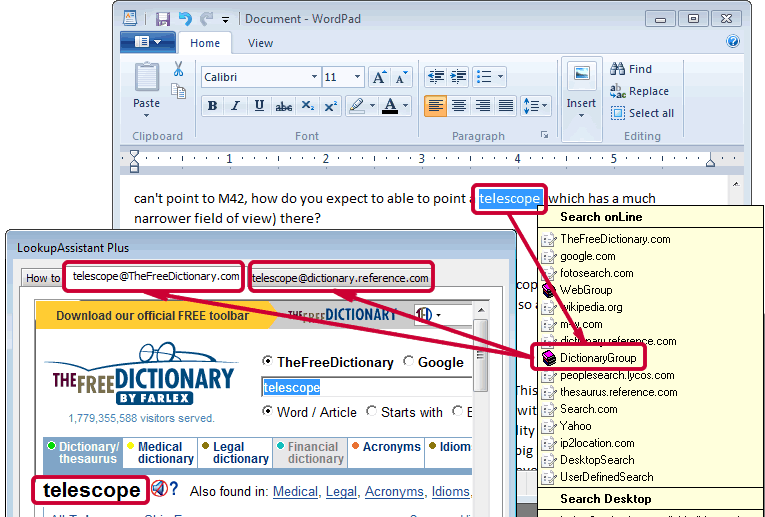Click the text highlight color pen

pyautogui.click(x=357, y=105)
